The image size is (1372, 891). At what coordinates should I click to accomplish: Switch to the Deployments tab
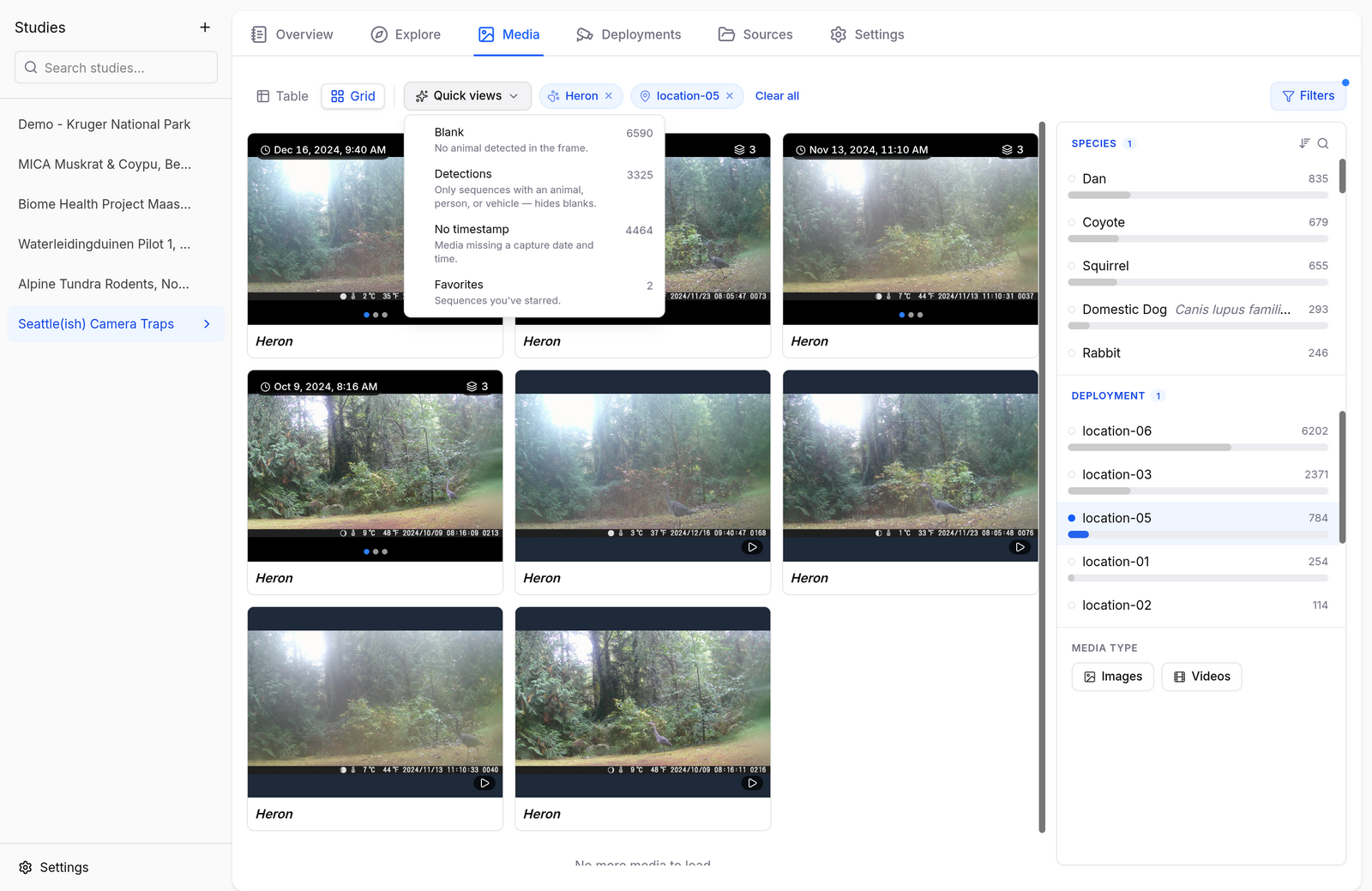click(629, 34)
